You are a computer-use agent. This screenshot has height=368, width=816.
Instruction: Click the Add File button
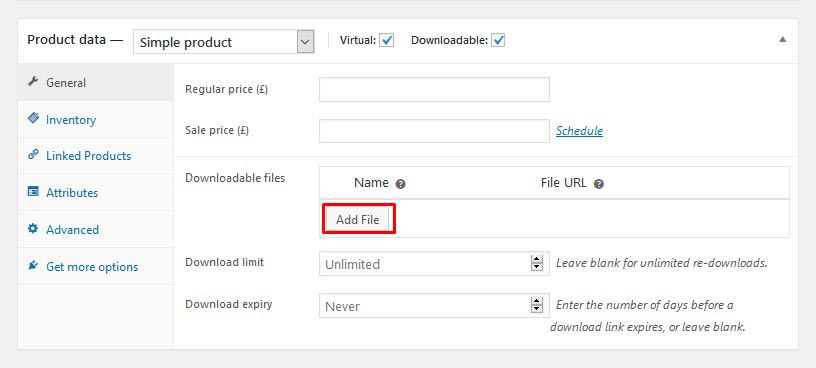click(x=358, y=219)
